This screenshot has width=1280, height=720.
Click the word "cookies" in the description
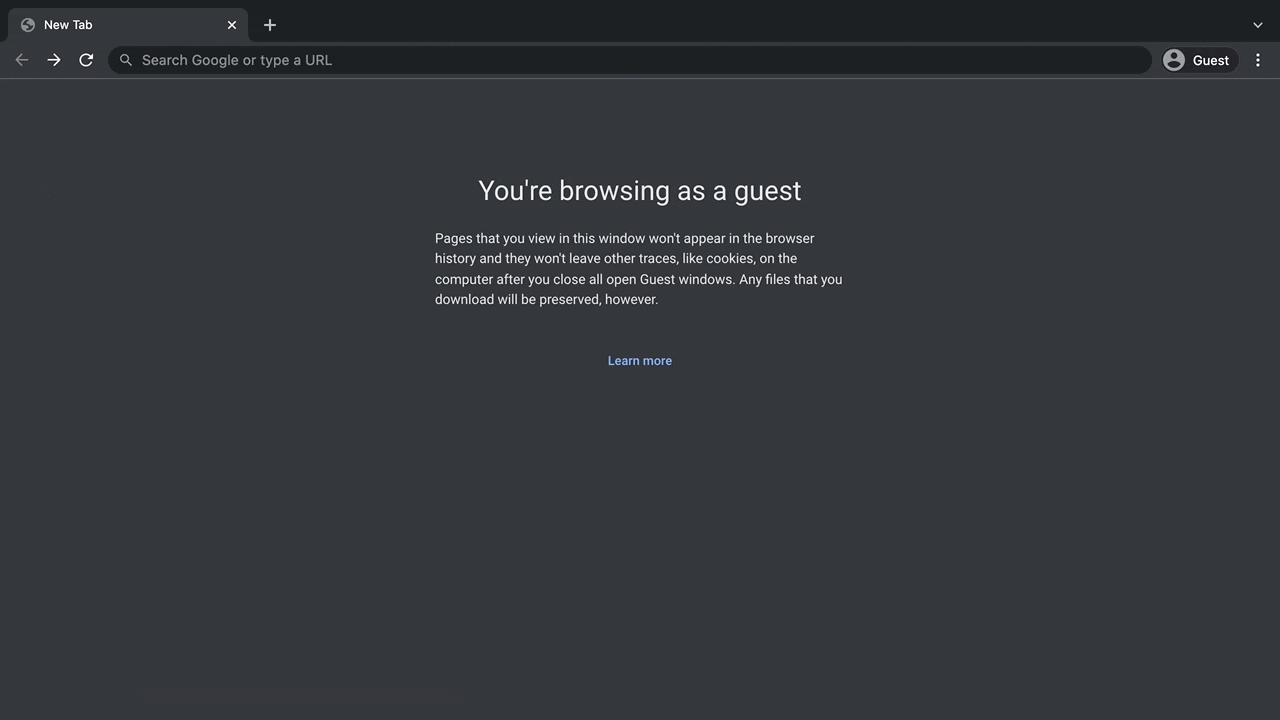(730, 259)
